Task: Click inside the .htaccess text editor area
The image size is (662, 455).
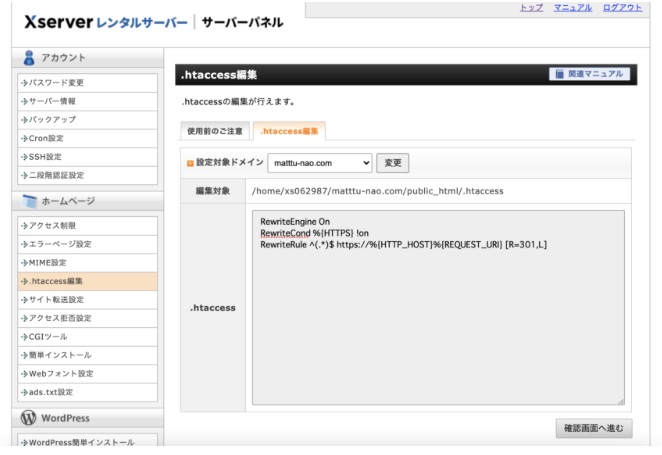Action: [x=437, y=320]
